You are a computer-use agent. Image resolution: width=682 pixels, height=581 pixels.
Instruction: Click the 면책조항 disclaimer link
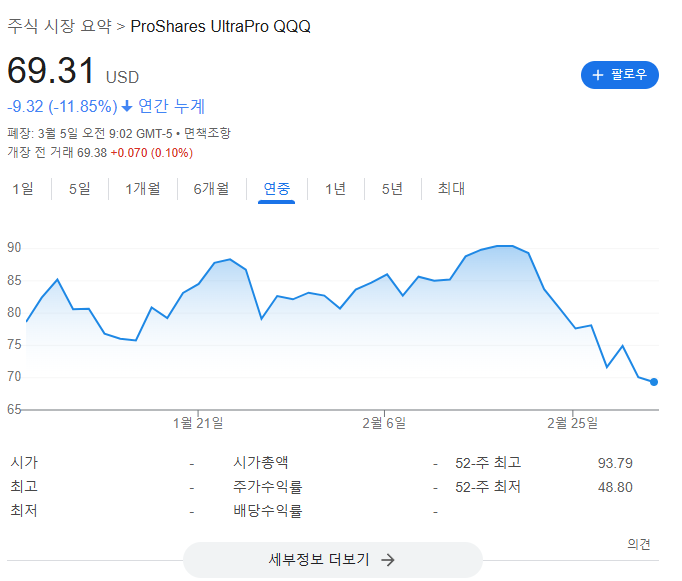[207, 133]
